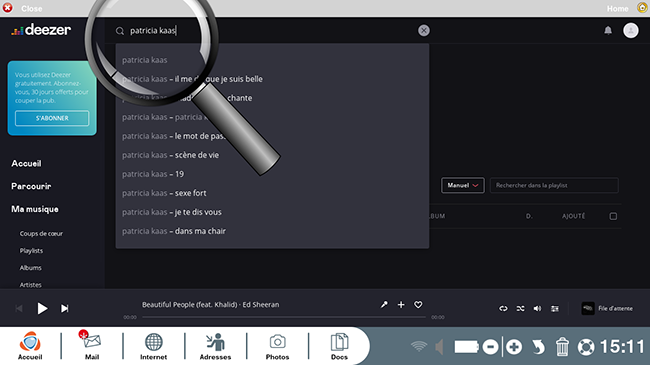This screenshot has height=365, width=650.
Task: Open Parcourir in the sidebar
Action: pyautogui.click(x=31, y=186)
